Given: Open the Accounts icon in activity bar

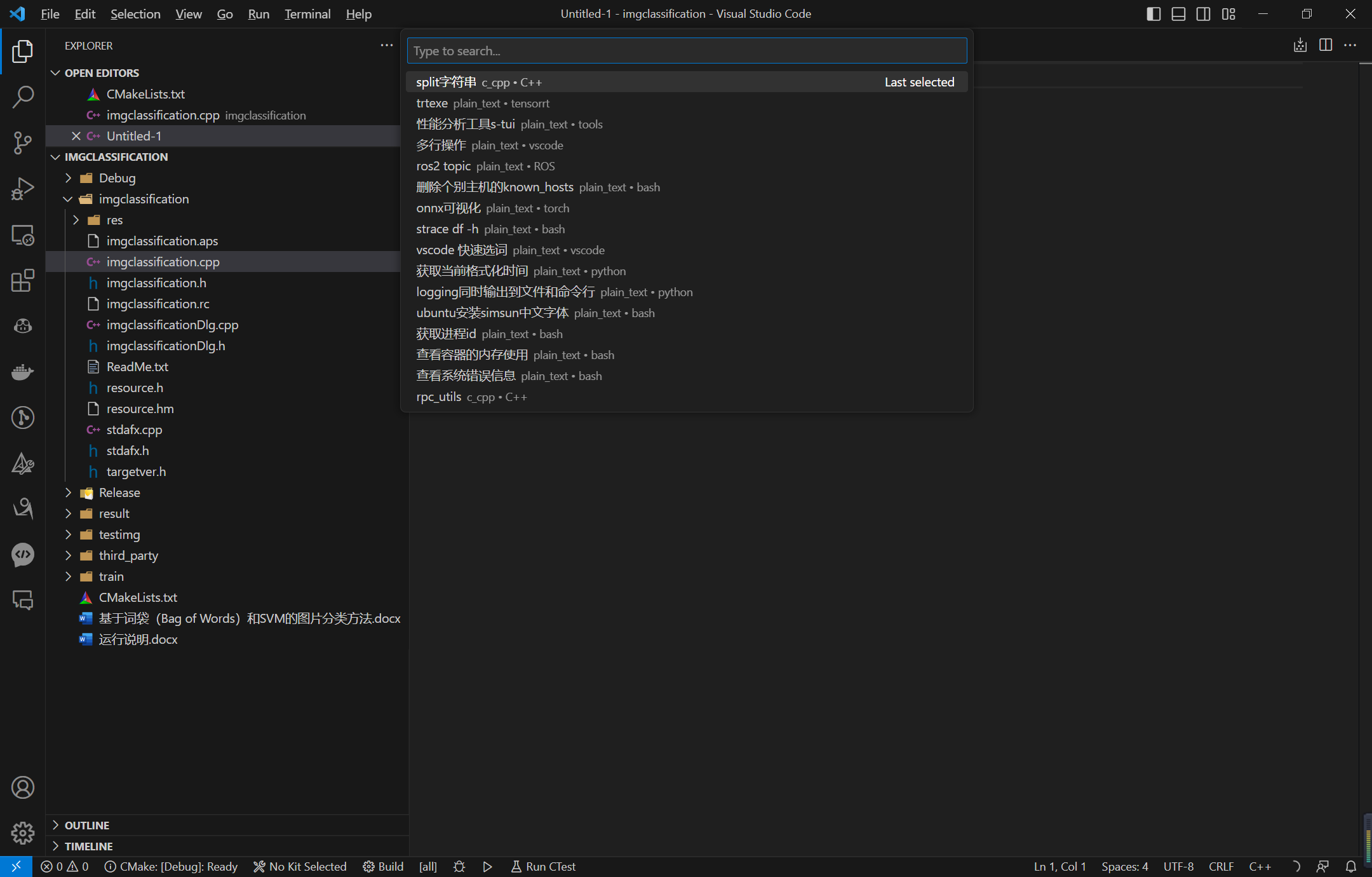Looking at the screenshot, I should (23, 787).
